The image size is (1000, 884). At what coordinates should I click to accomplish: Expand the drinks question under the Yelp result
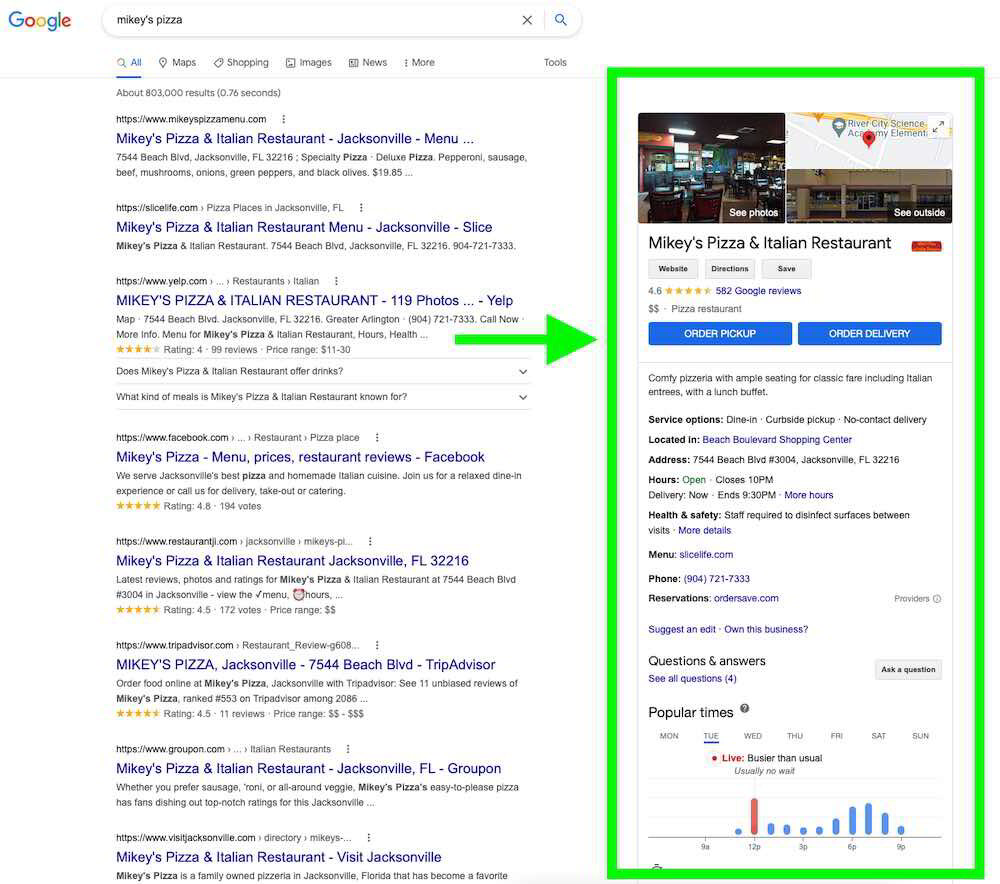[522, 370]
